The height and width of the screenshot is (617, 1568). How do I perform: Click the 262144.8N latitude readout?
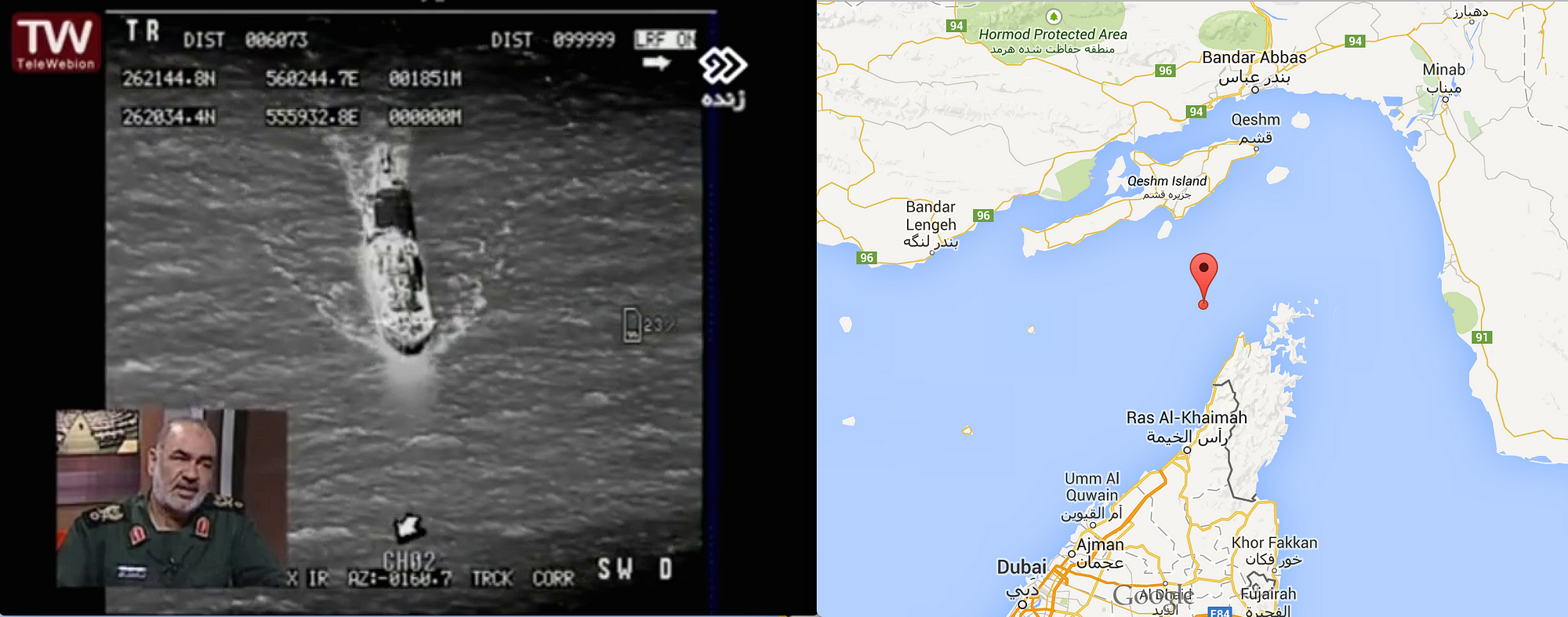(x=169, y=78)
